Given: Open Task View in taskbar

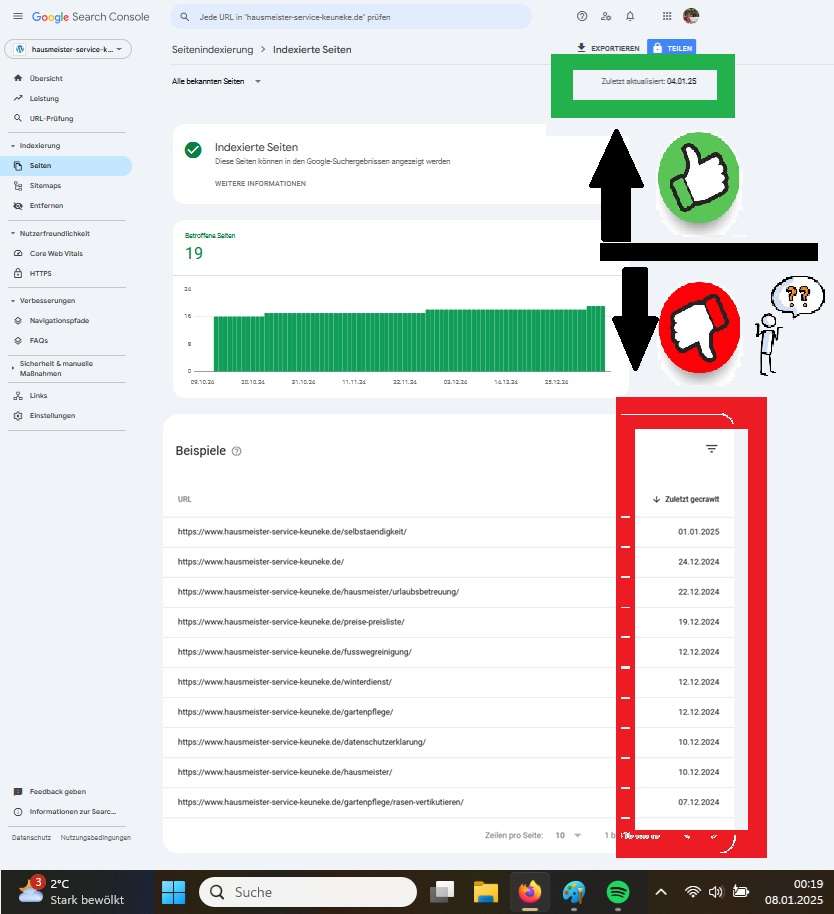Looking at the screenshot, I should click(x=442, y=892).
